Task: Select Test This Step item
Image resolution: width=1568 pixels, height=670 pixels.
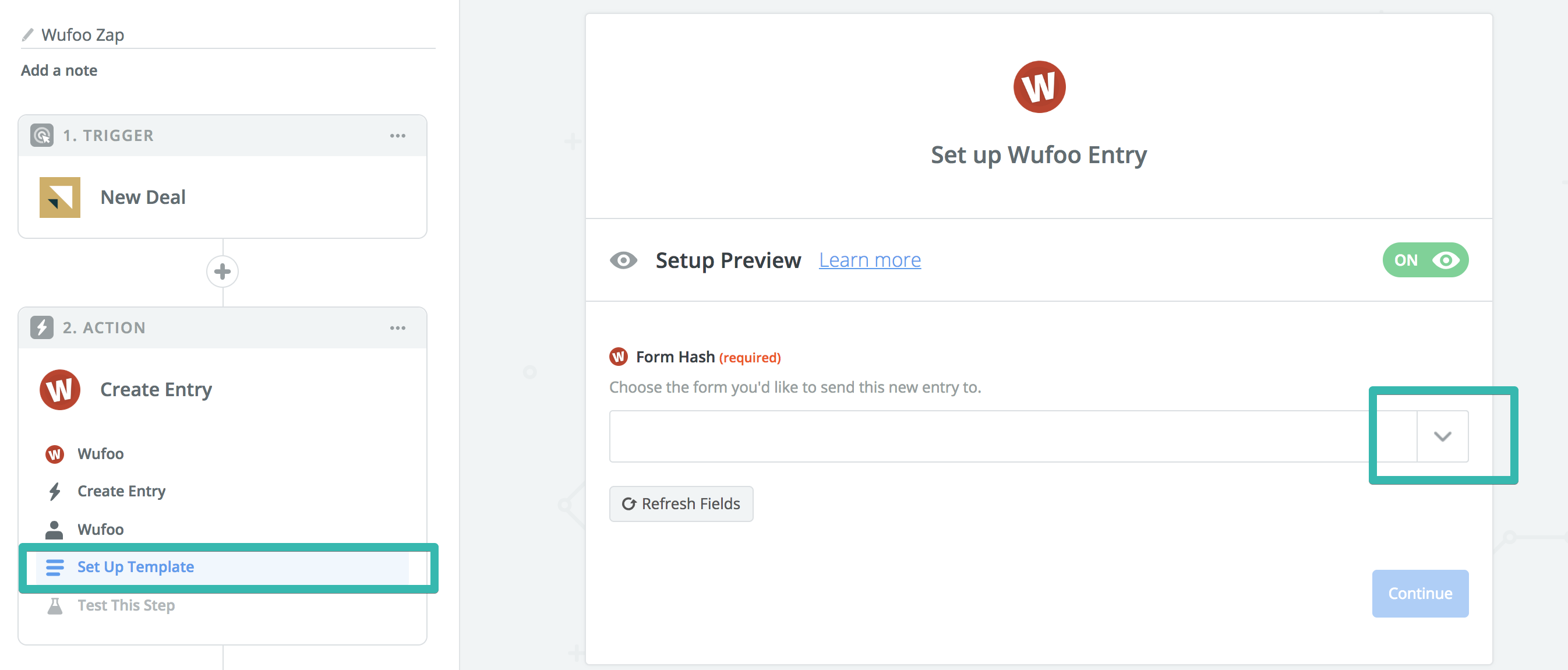Action: [x=125, y=605]
